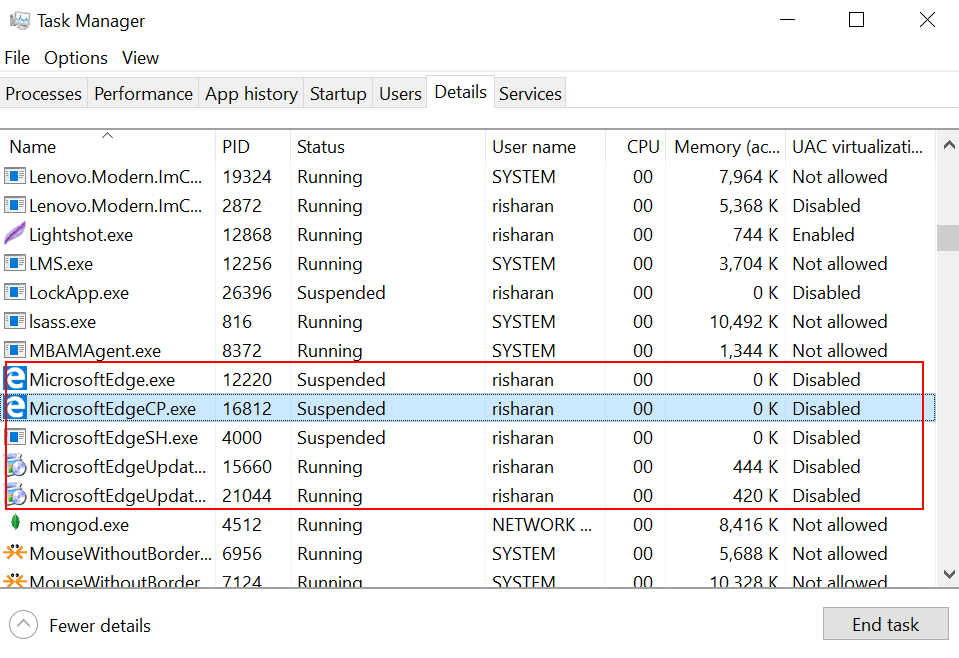959x658 pixels.
Task: Switch to the Processes tab
Action: click(43, 94)
